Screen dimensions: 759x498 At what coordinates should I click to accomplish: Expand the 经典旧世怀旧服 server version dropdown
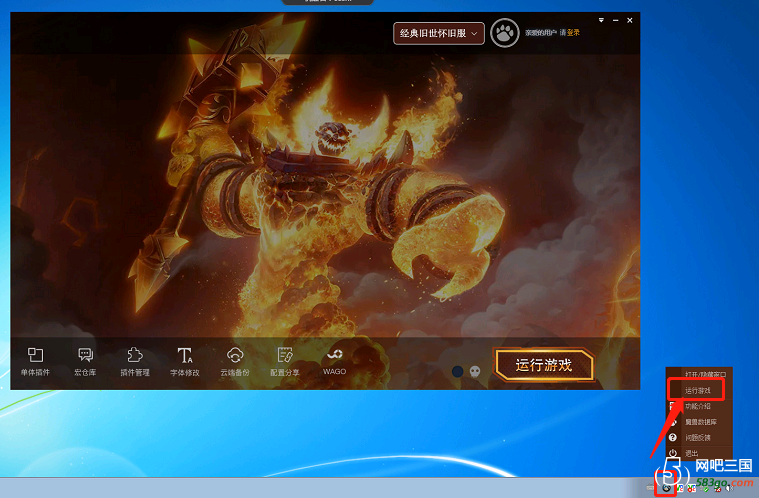click(x=439, y=33)
